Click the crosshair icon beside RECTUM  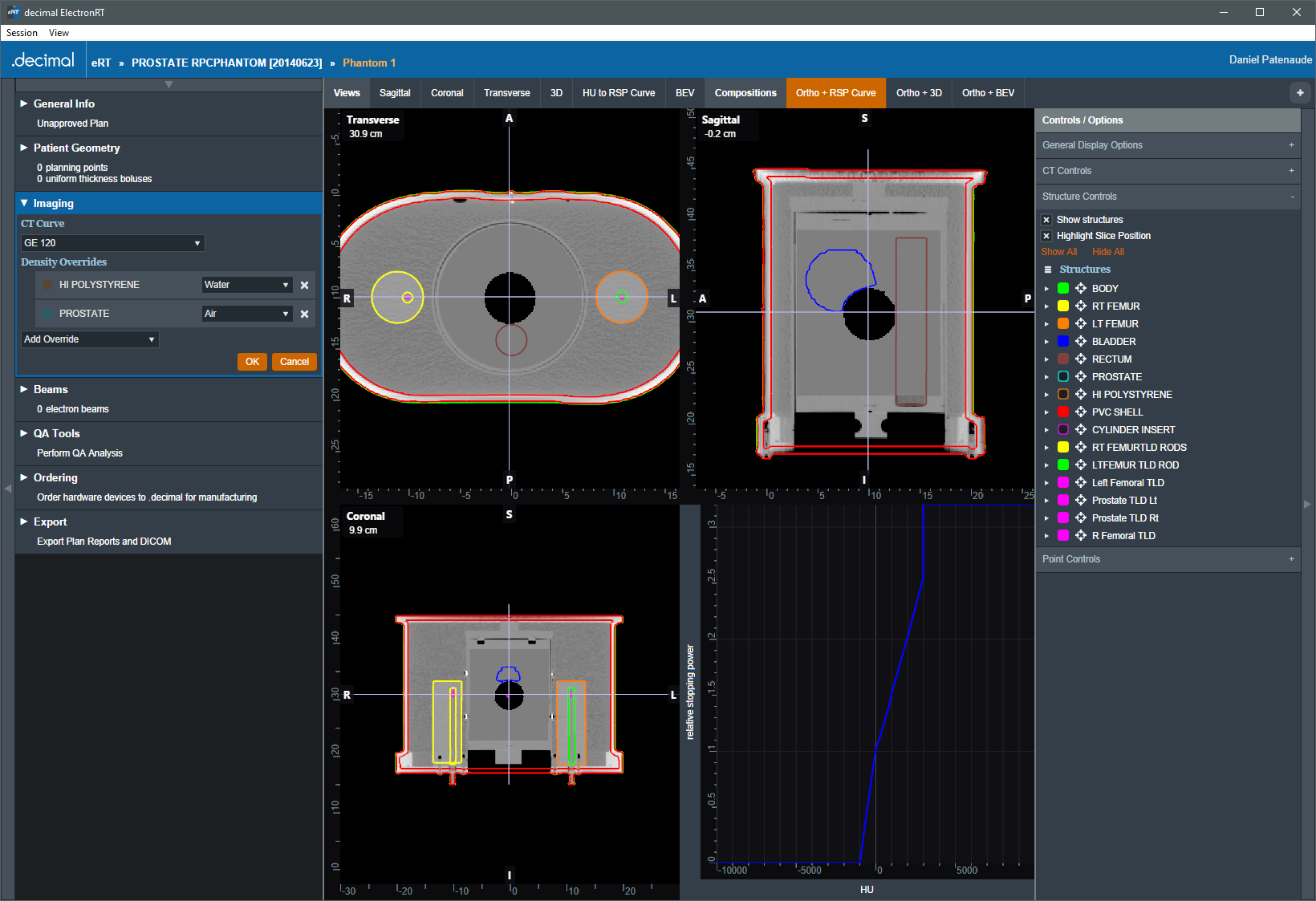[1081, 359]
